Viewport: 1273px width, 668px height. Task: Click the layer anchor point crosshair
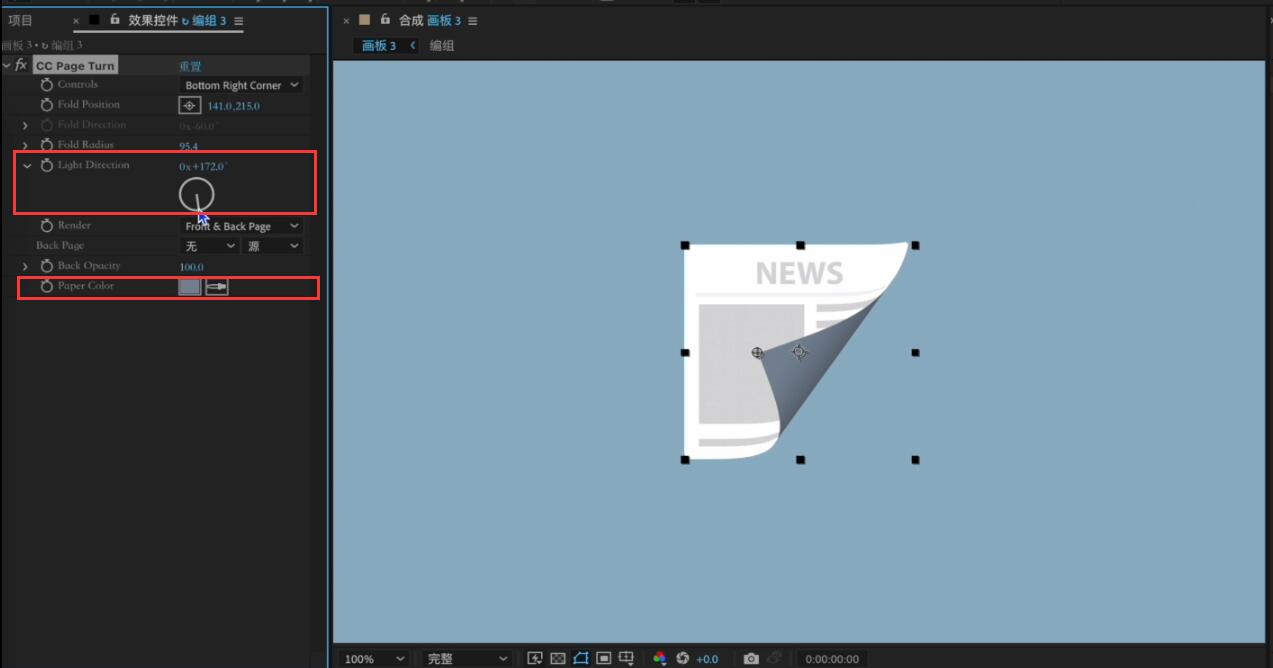[x=799, y=352]
